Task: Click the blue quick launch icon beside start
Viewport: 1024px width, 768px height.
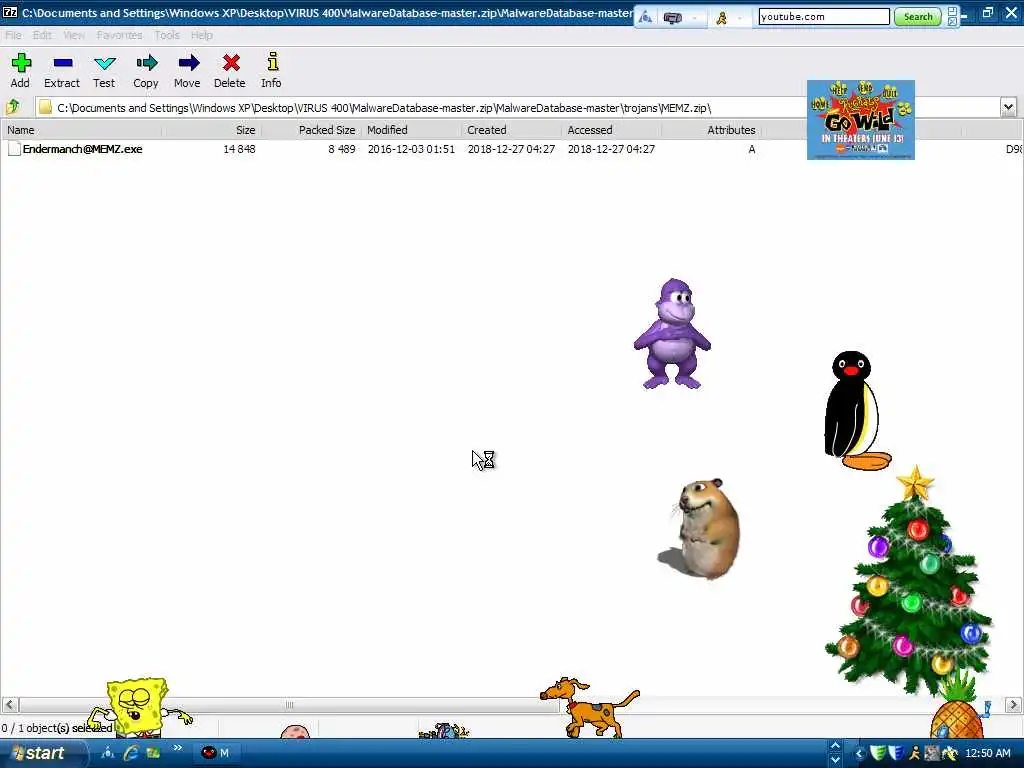Action: point(108,753)
